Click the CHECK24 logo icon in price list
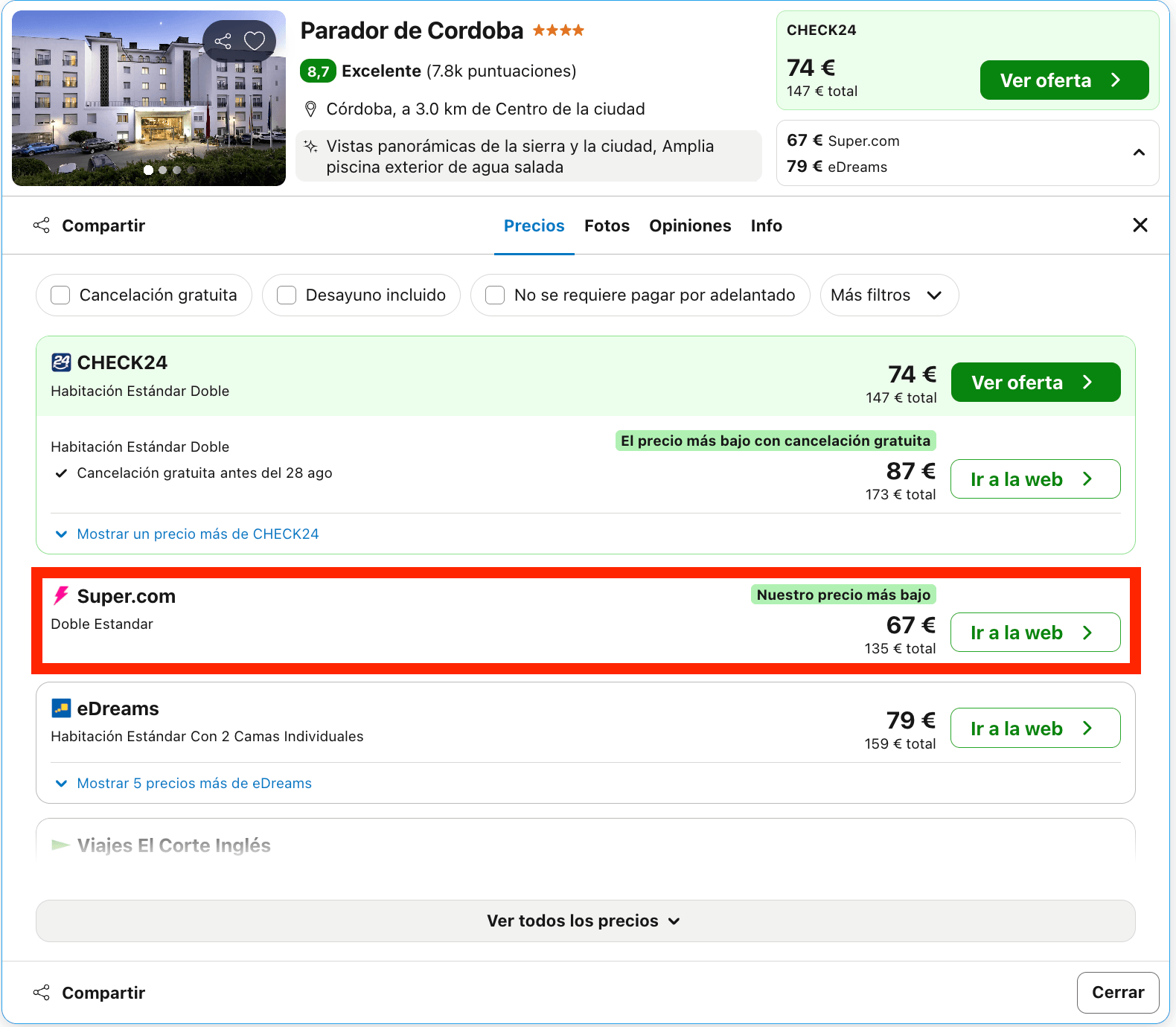Screen dimensions: 1176x1027 coord(61,362)
